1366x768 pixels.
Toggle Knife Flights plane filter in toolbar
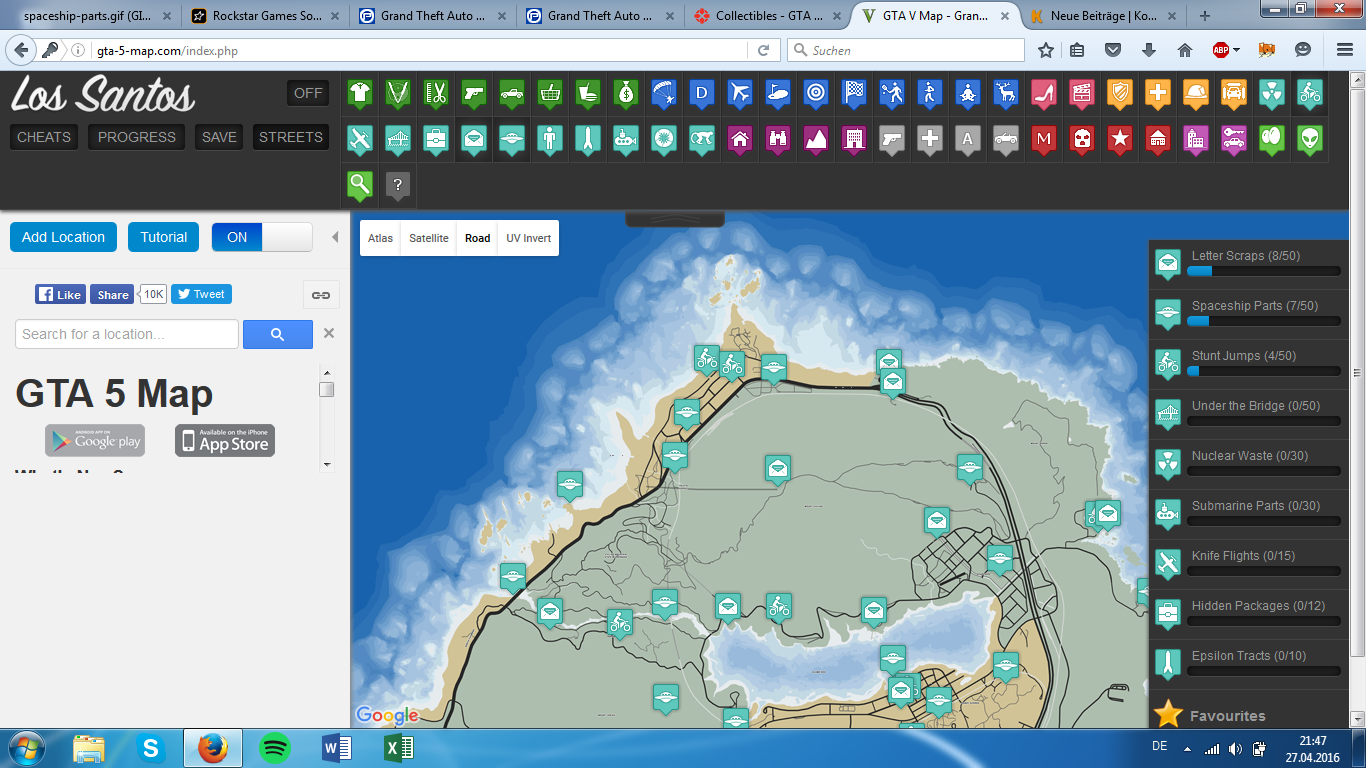click(360, 140)
